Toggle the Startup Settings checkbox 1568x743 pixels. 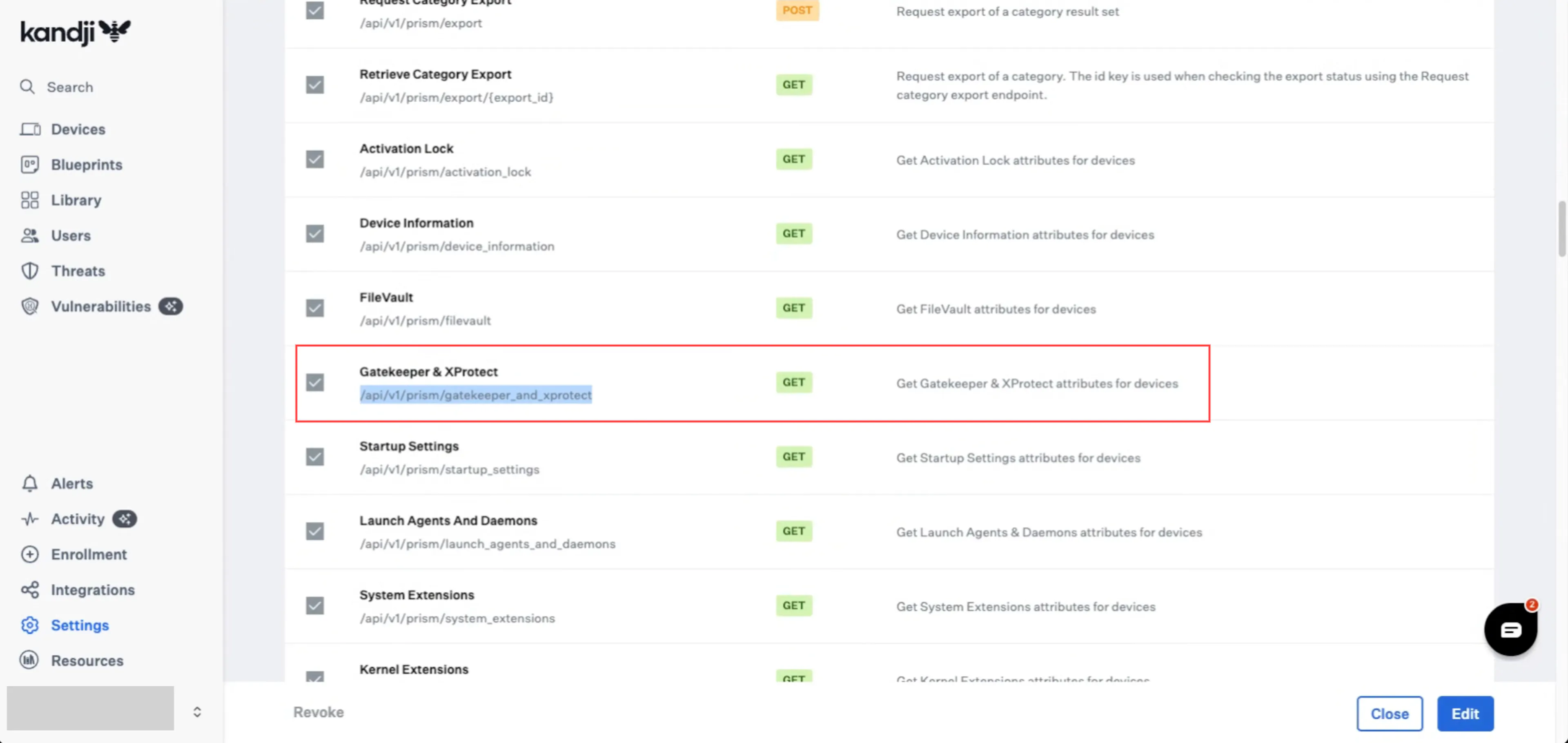315,457
